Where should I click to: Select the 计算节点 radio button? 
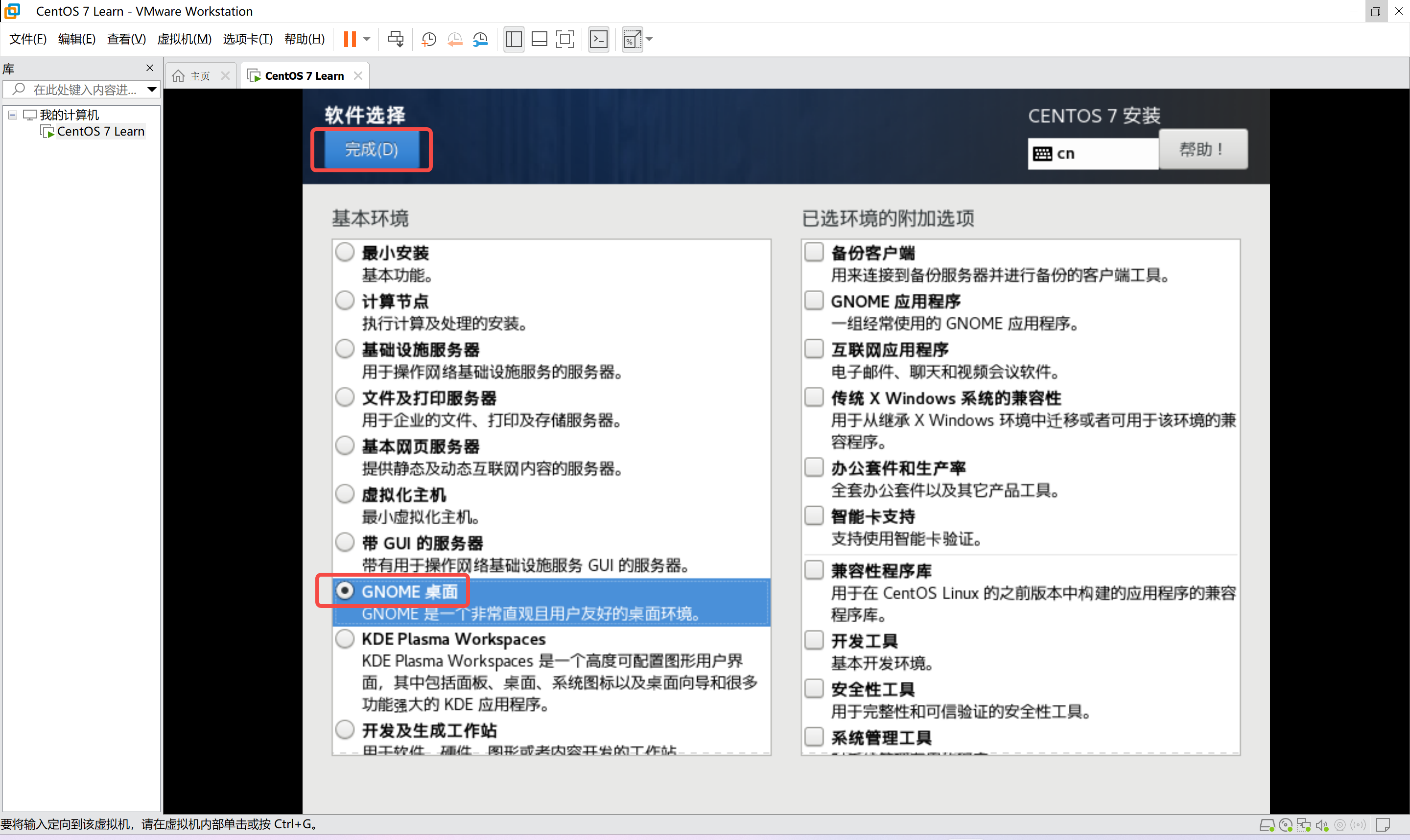point(345,301)
